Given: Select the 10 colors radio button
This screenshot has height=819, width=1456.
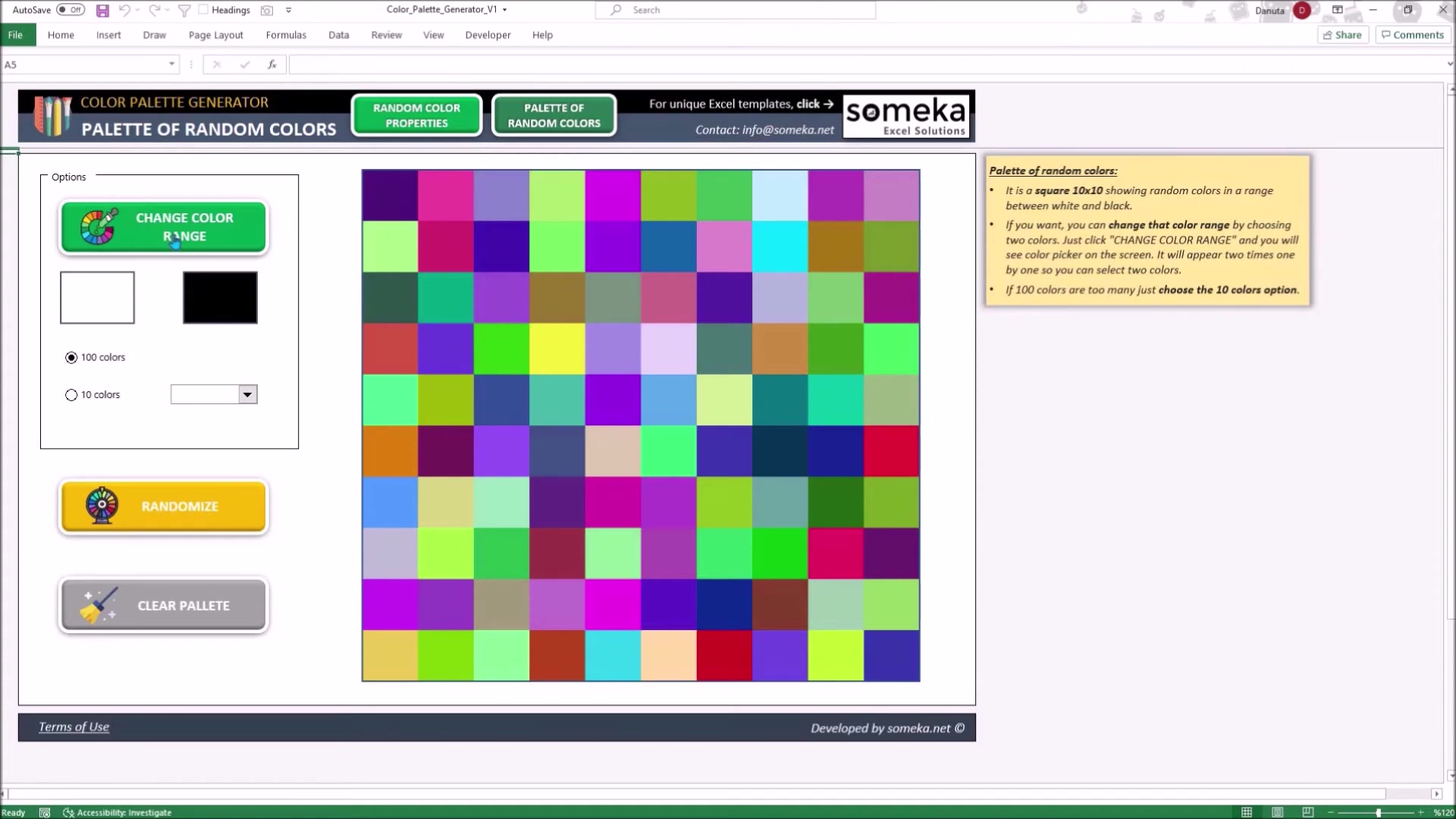Looking at the screenshot, I should (71, 395).
